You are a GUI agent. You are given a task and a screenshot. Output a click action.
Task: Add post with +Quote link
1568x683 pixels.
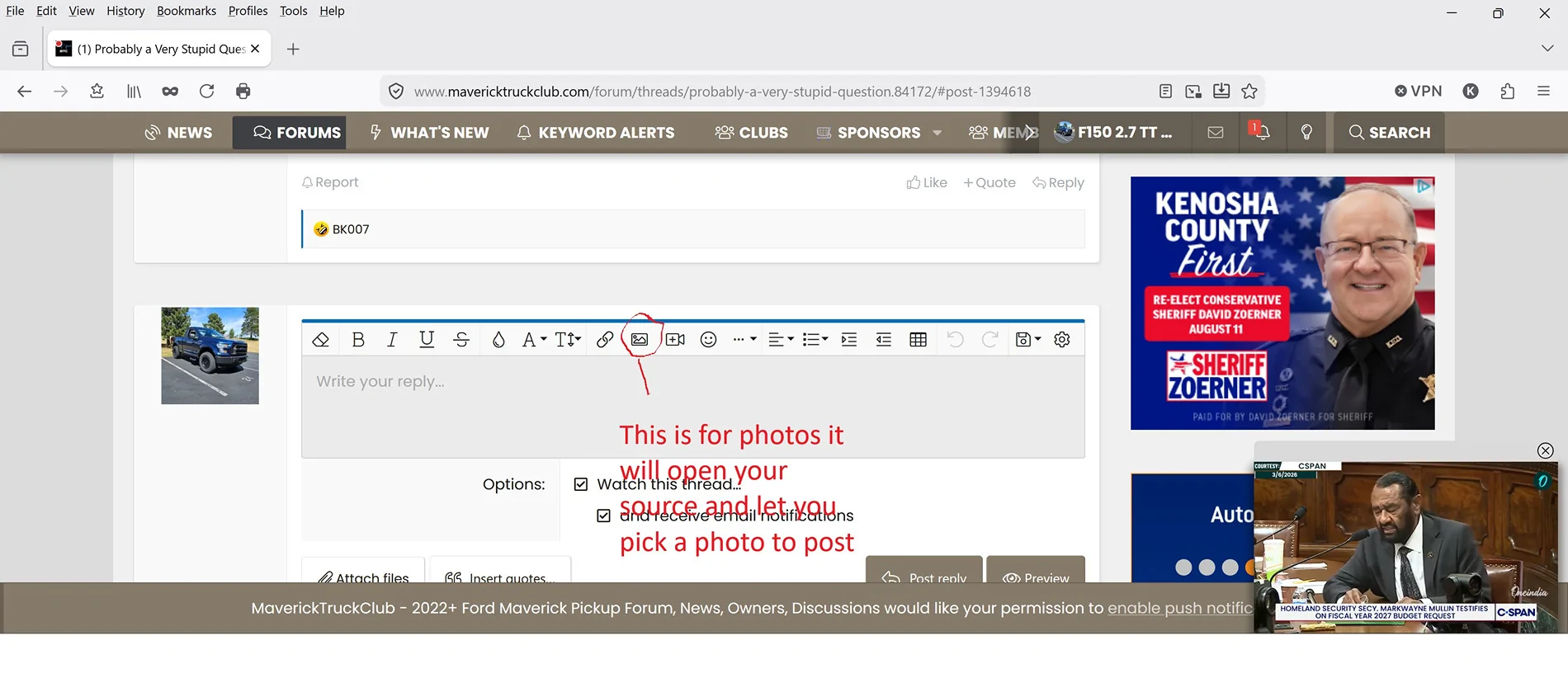tap(989, 182)
